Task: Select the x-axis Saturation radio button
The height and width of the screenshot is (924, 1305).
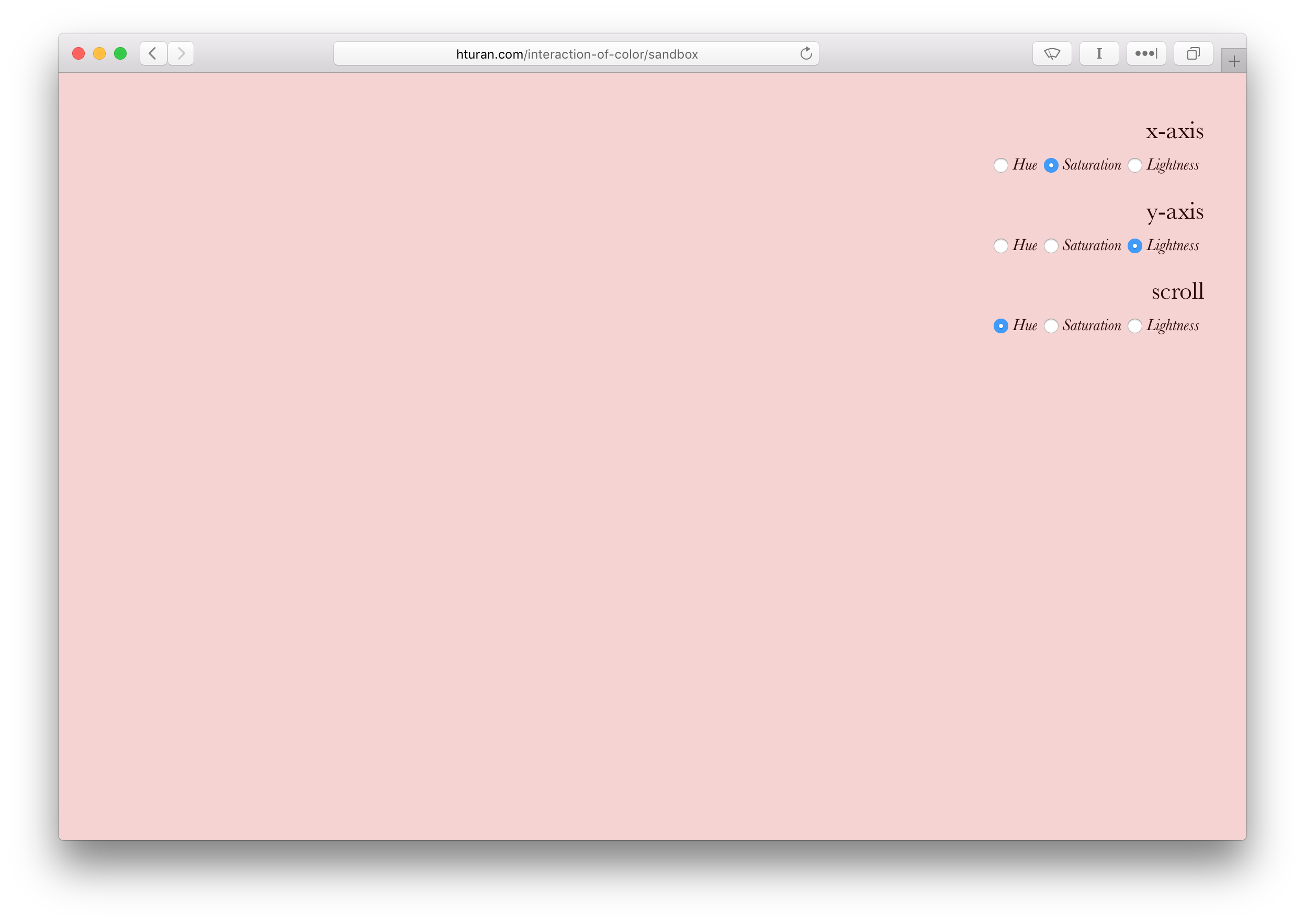Action: [1051, 165]
